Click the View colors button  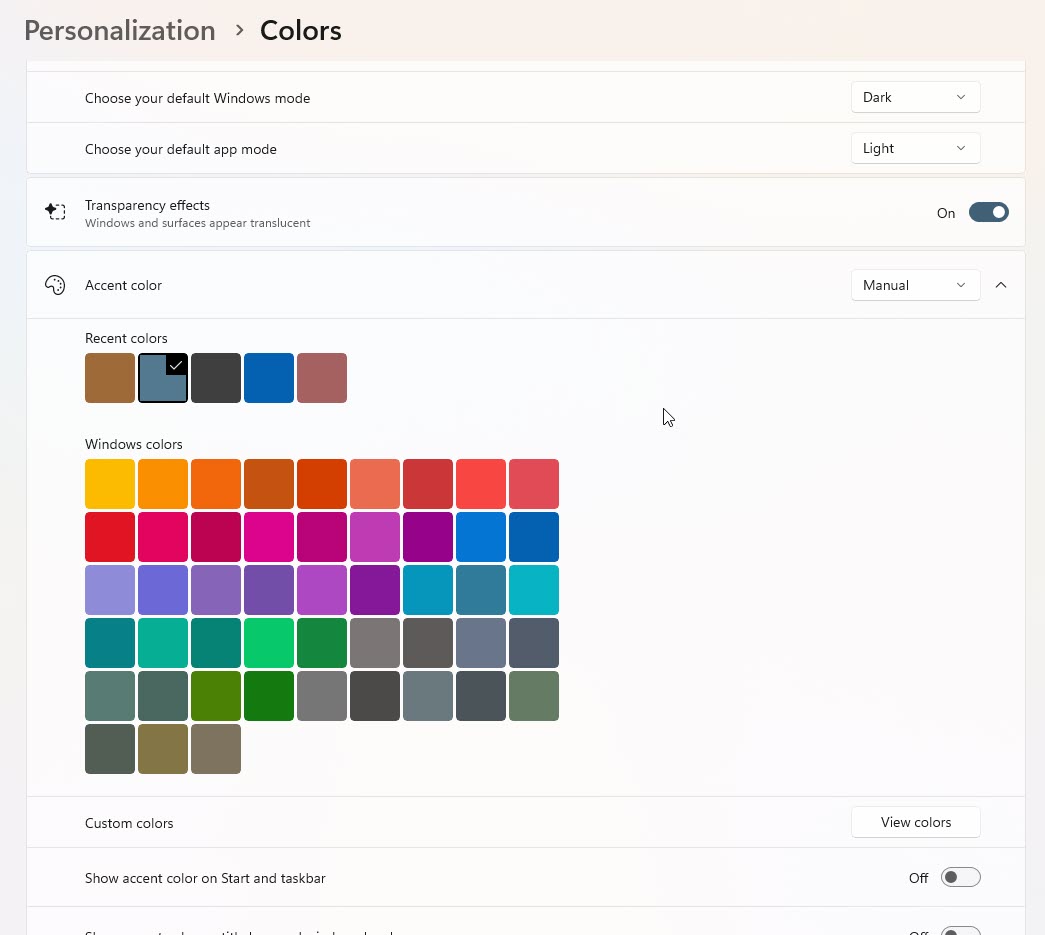click(x=914, y=822)
